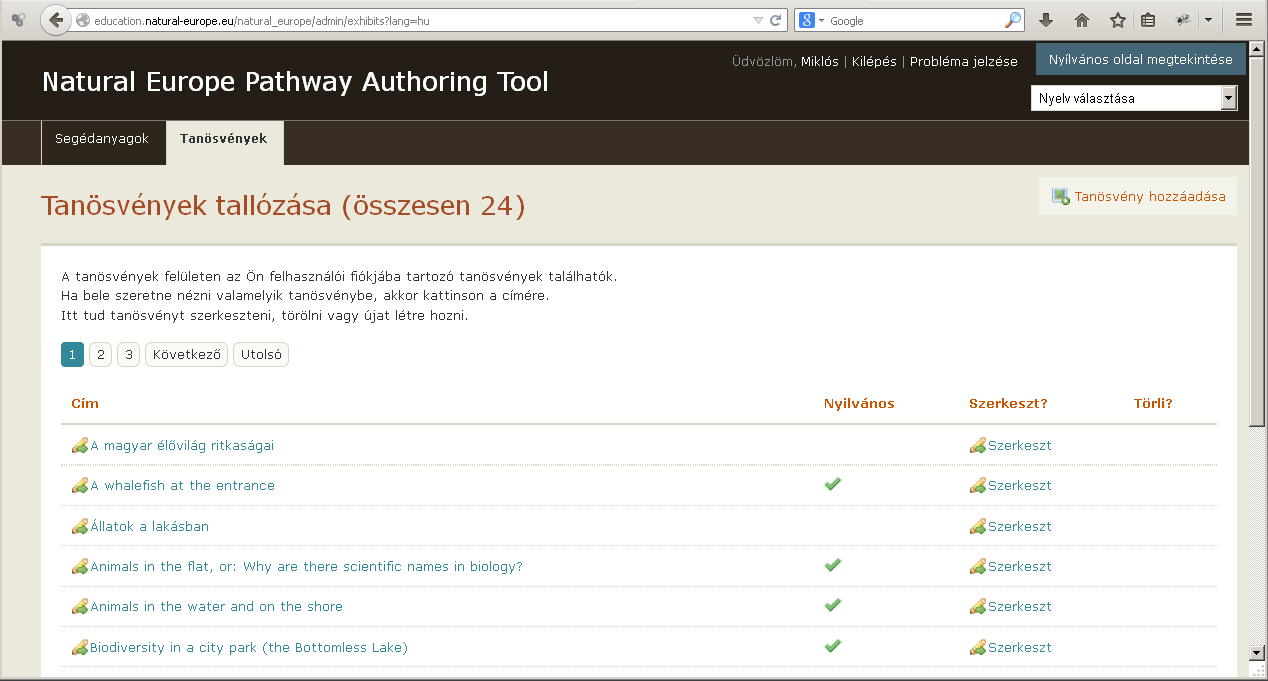
Task: Click the Szerkeszt pencil icon in Állatok a lakásban row
Action: 978,527
